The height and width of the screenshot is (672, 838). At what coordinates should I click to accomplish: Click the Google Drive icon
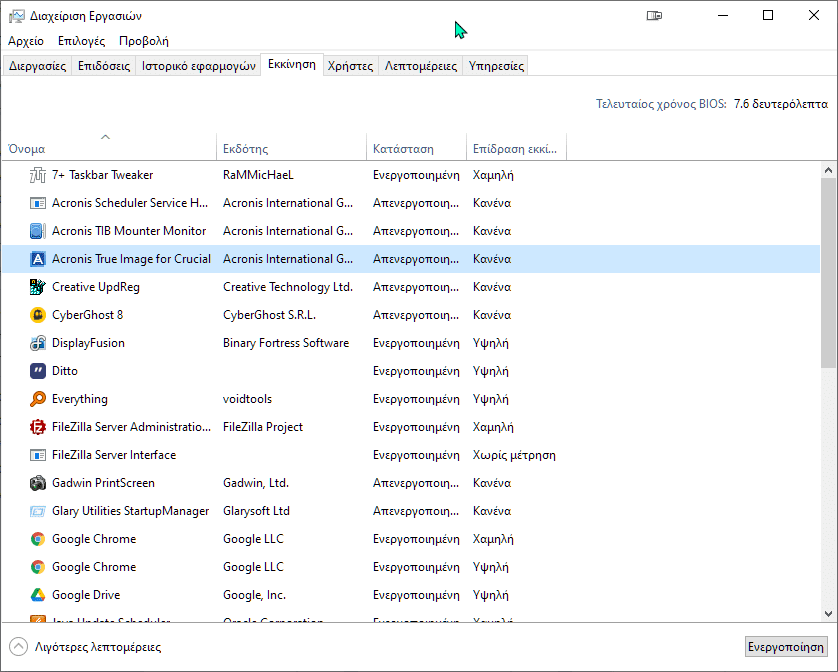pos(37,595)
